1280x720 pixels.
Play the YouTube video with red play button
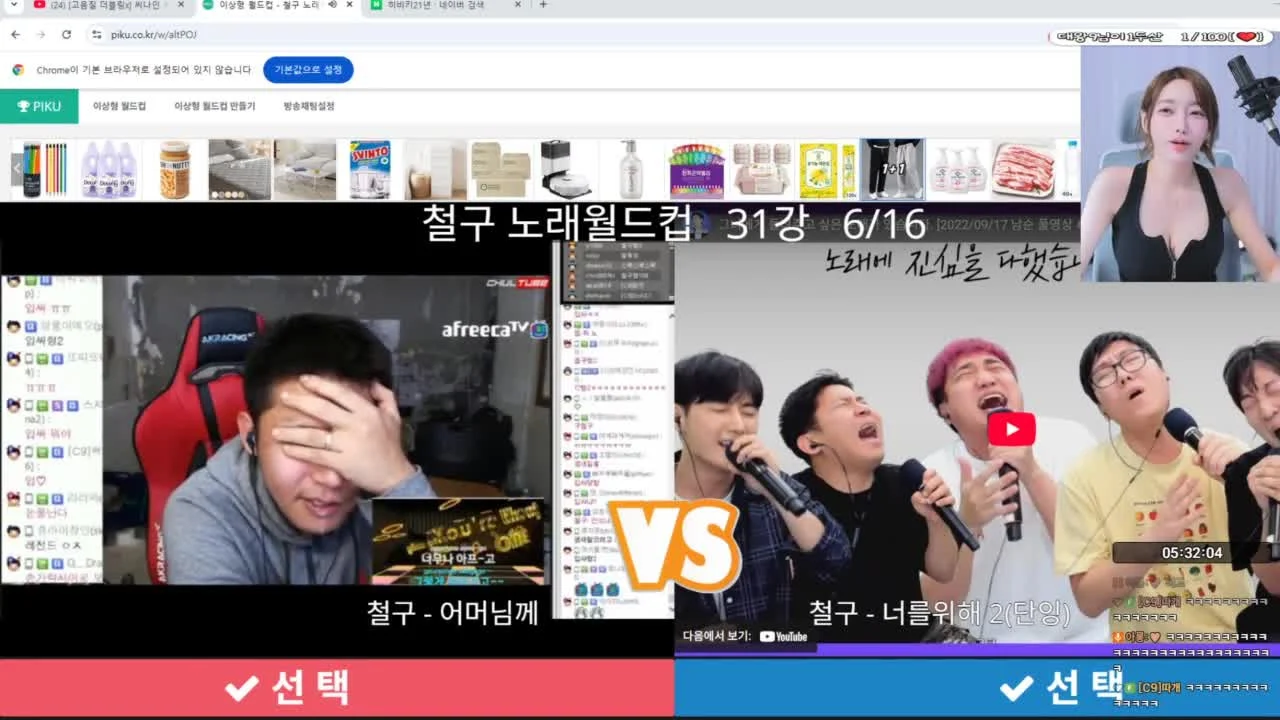(1011, 429)
